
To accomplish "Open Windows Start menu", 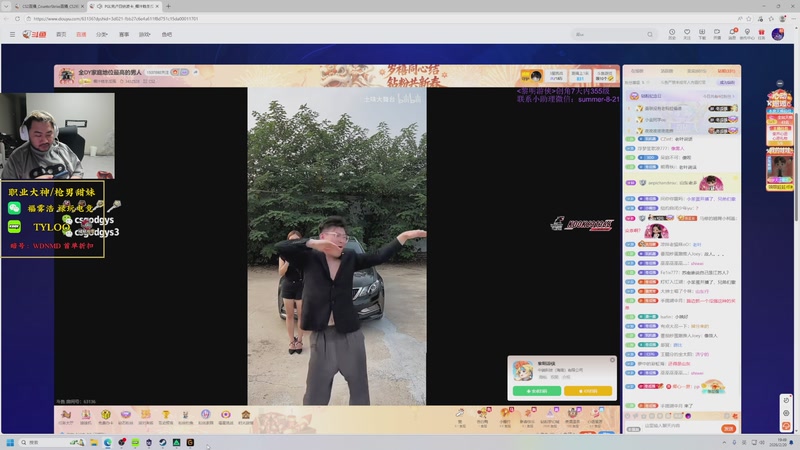I will coord(10,442).
